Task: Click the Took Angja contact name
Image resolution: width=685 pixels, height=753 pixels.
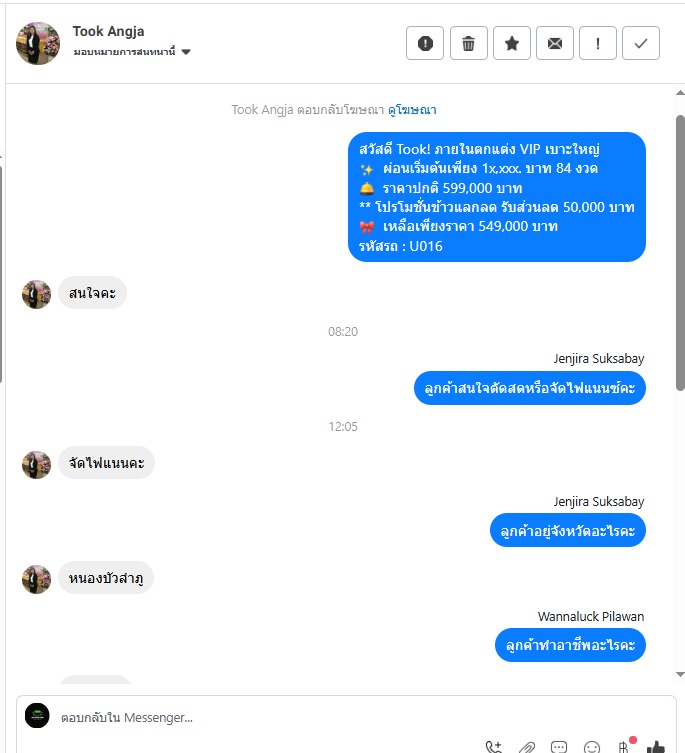Action: coord(108,32)
